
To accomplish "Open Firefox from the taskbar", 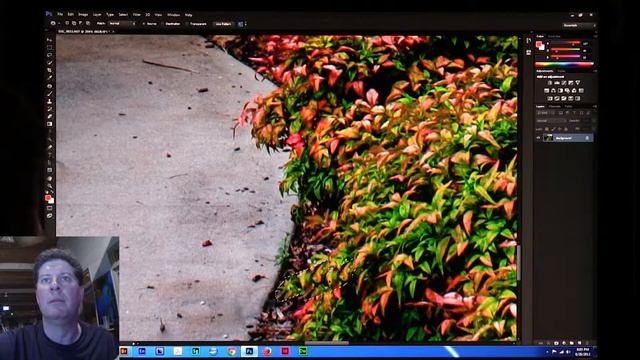I will [x=267, y=351].
